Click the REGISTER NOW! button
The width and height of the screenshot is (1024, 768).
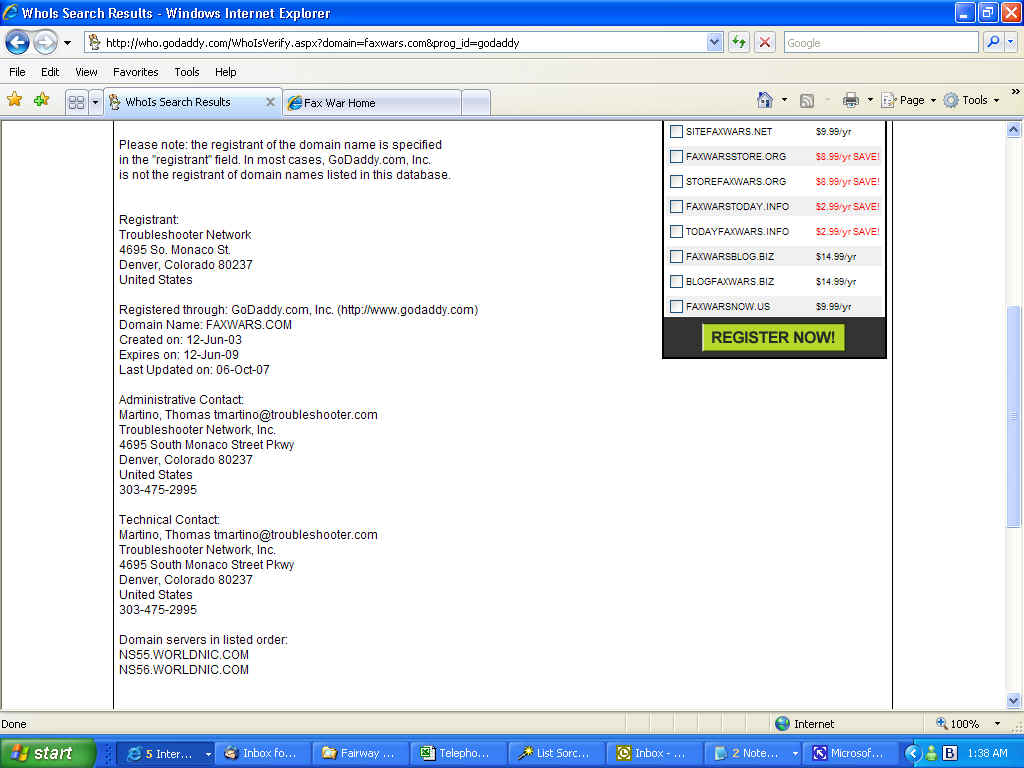coord(773,338)
